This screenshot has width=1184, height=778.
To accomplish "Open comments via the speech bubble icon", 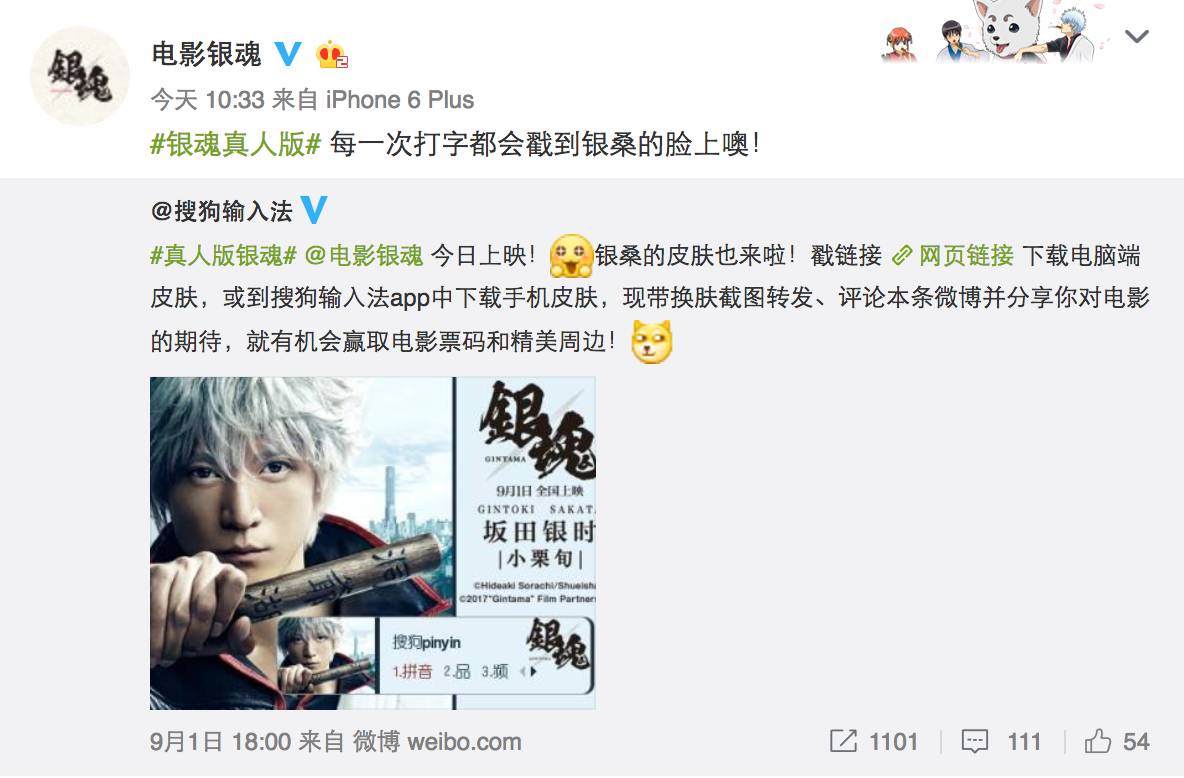I will click(974, 741).
